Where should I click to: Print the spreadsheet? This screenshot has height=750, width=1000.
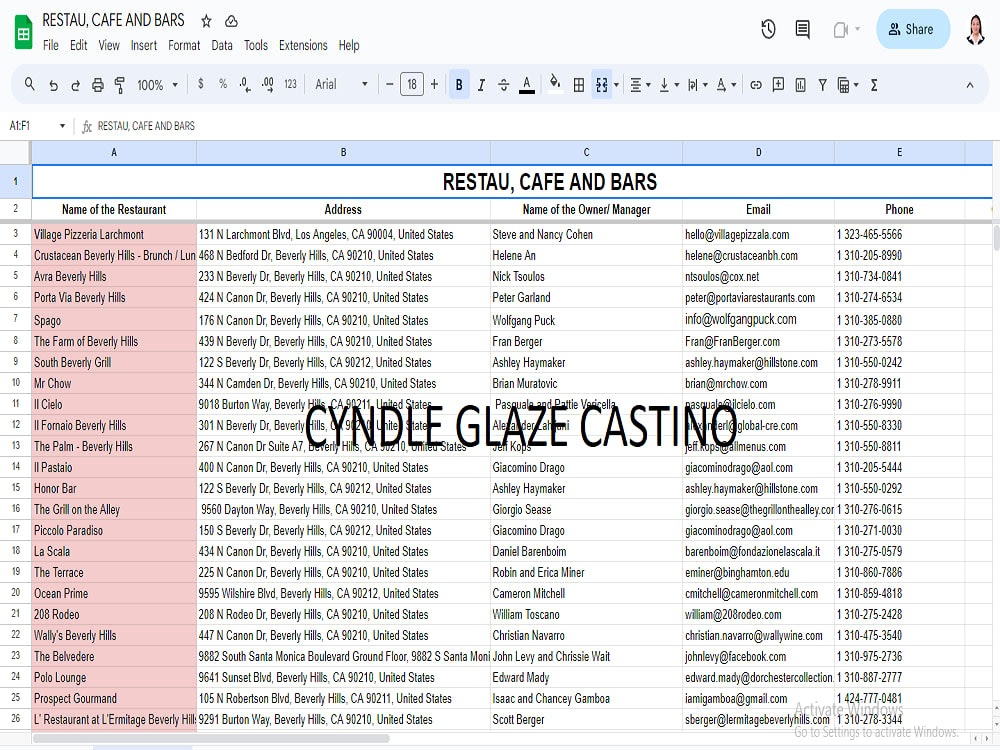point(98,85)
